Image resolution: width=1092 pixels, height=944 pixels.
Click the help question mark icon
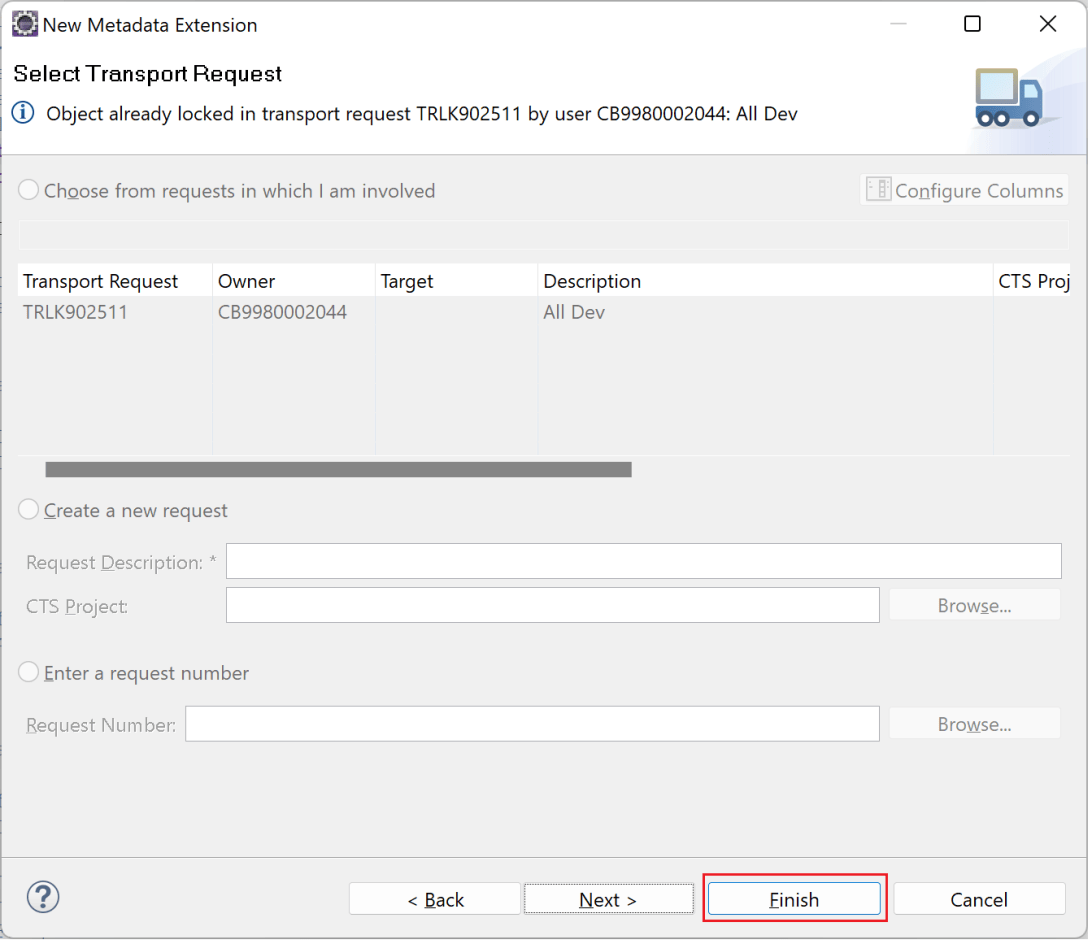click(42, 899)
